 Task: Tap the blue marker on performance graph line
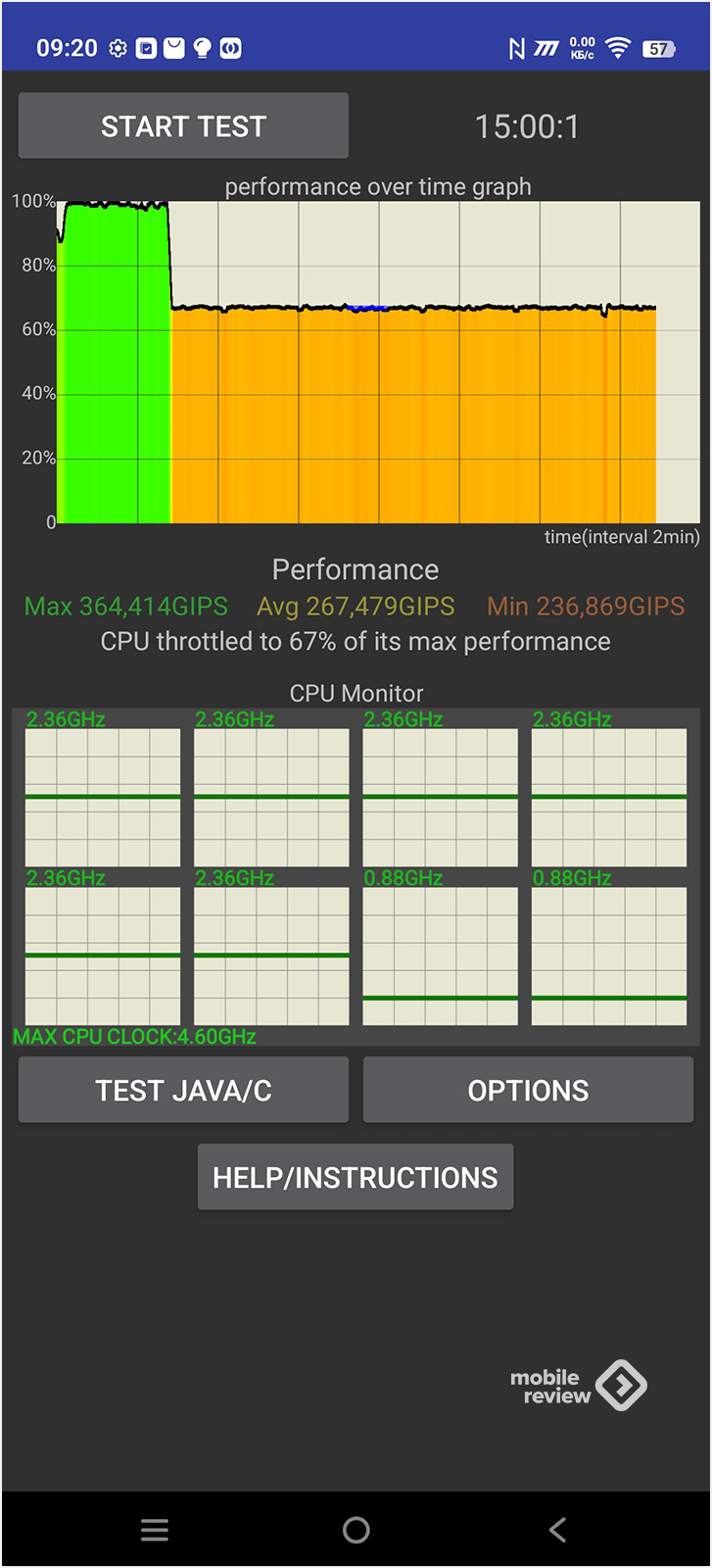coord(367,308)
